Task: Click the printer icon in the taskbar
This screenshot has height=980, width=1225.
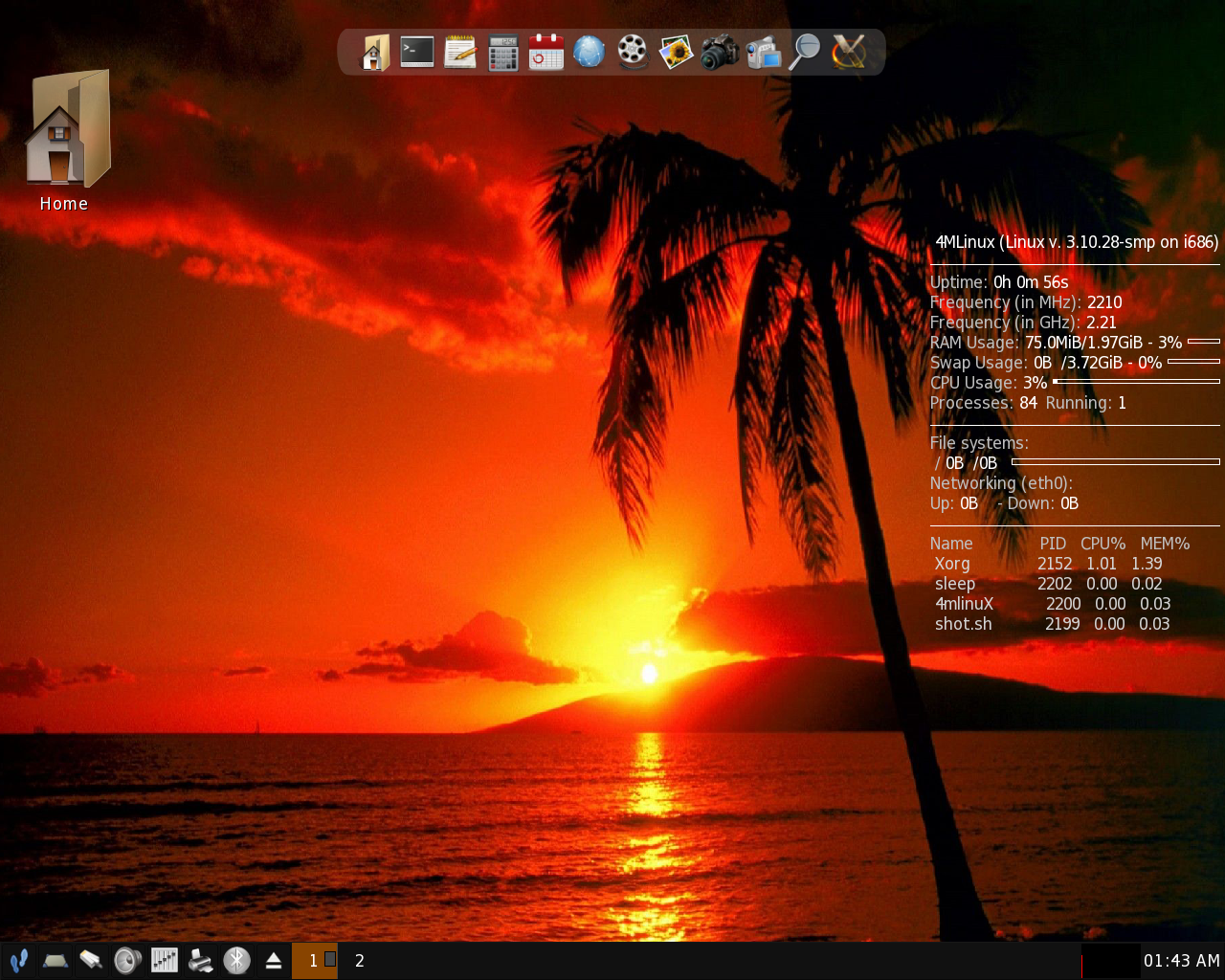Action: tap(201, 960)
